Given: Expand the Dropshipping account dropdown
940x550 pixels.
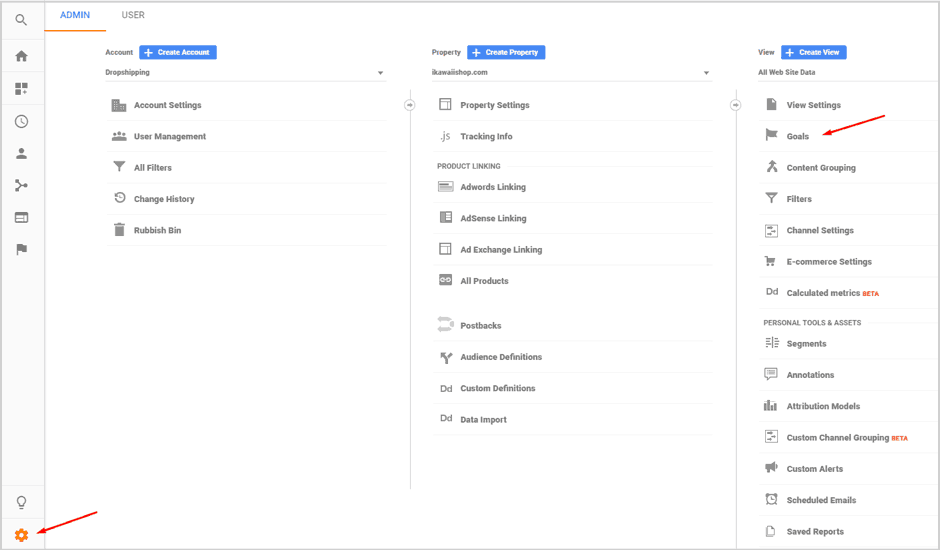Looking at the screenshot, I should click(x=245, y=73).
